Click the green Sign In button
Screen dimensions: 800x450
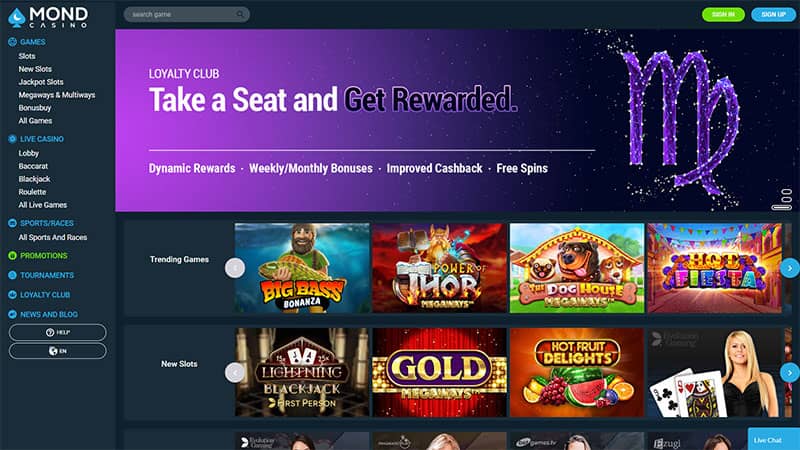(723, 14)
